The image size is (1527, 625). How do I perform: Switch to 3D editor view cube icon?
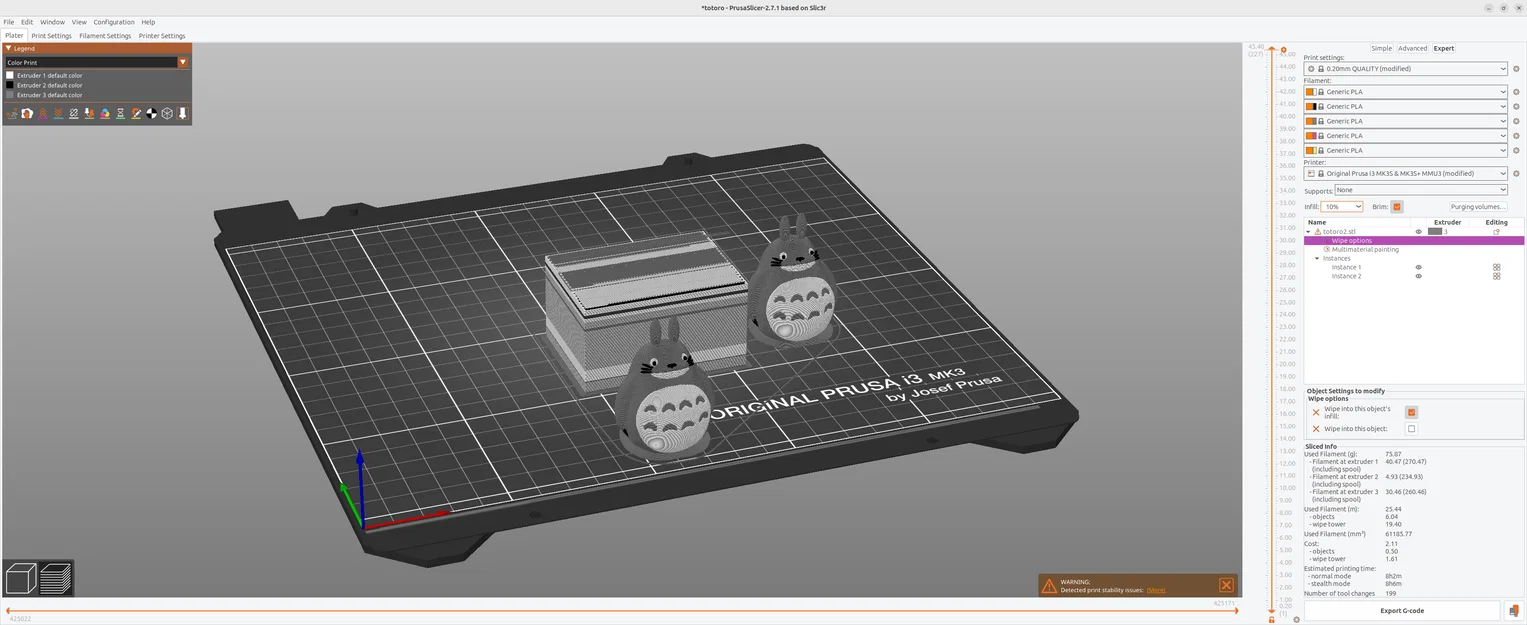[x=21, y=578]
